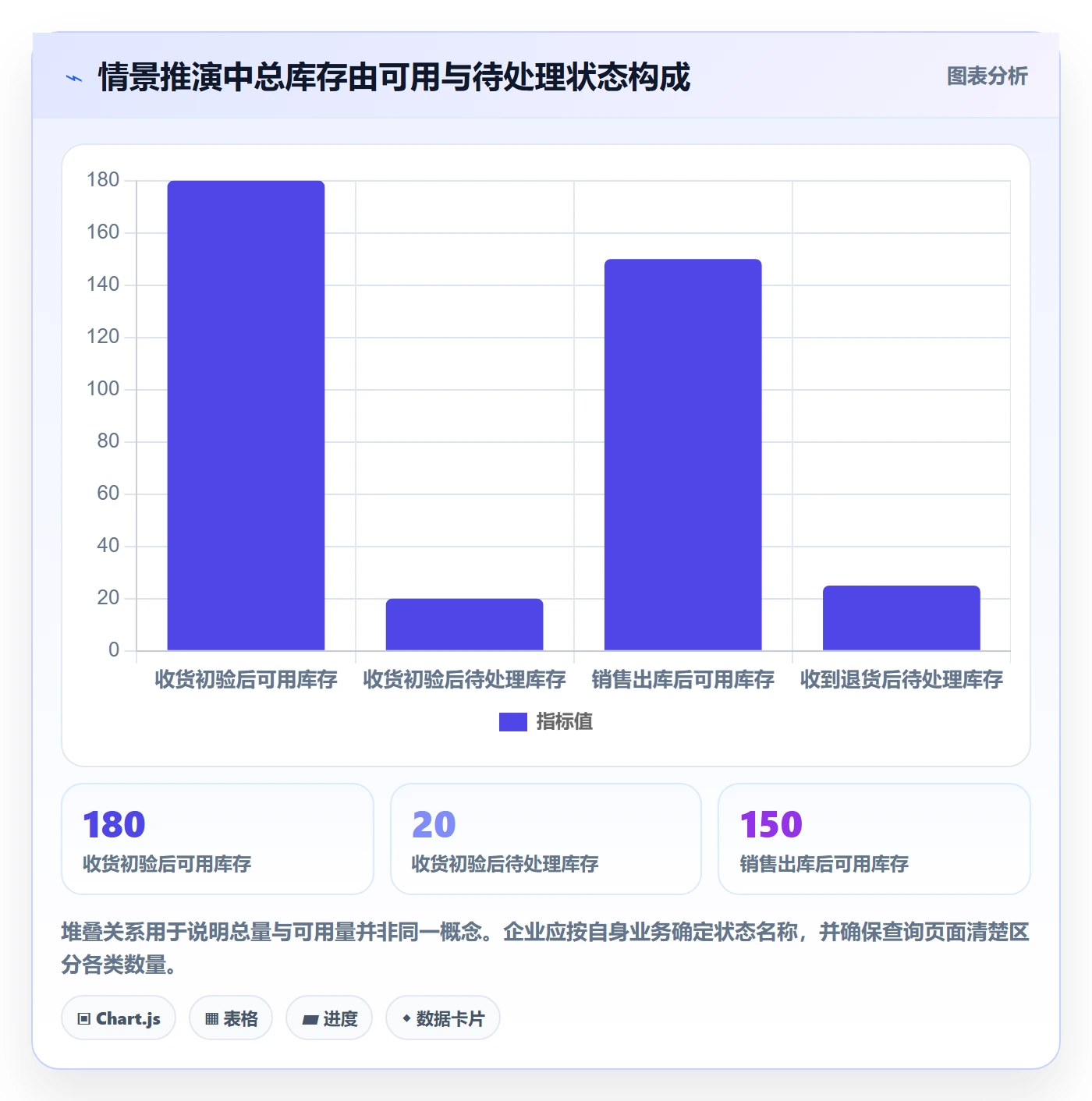Click the x-axis label 收货初验后待处理库存

(464, 680)
